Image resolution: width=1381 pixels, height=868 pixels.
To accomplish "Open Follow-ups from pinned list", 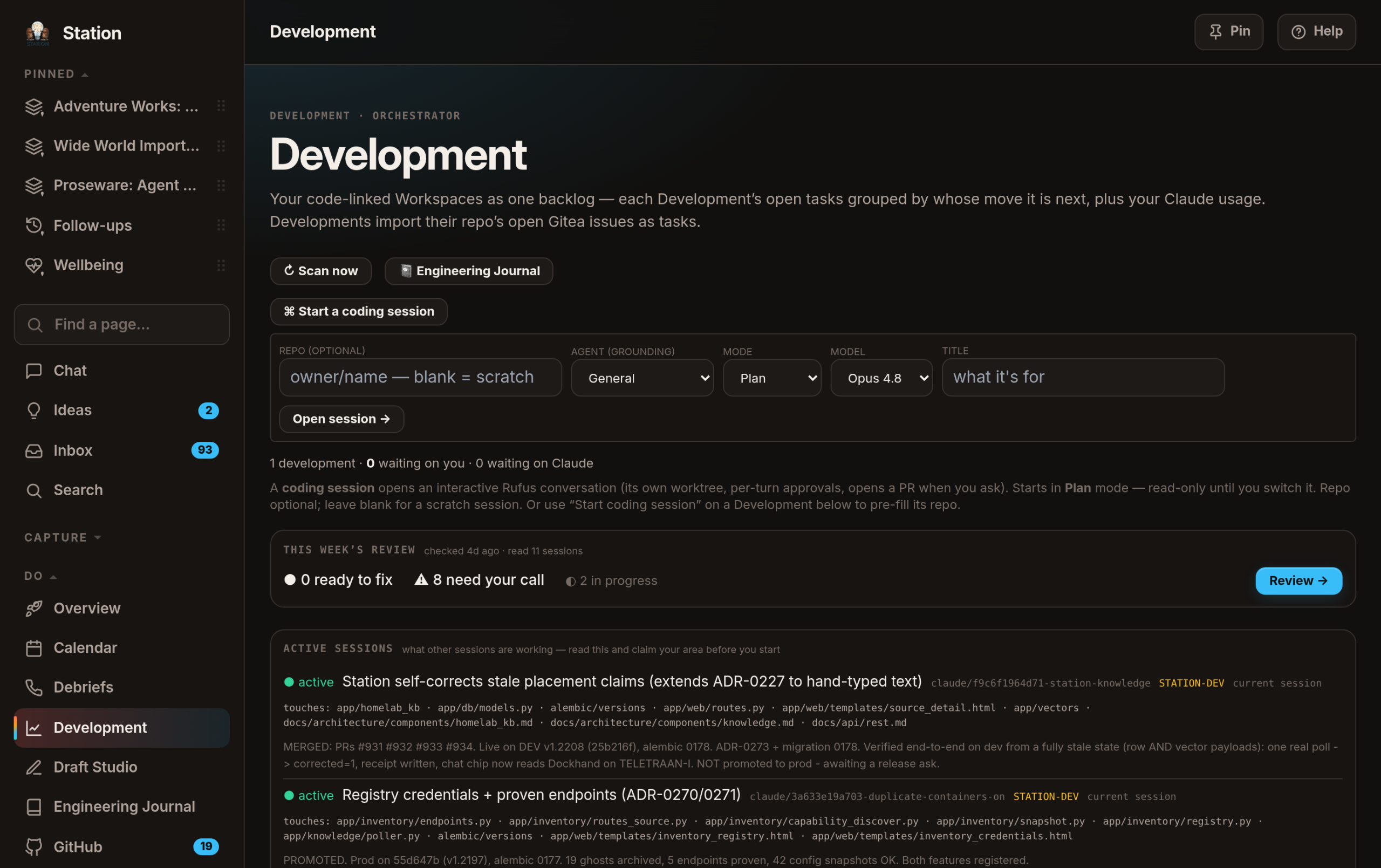I will pyautogui.click(x=121, y=225).
